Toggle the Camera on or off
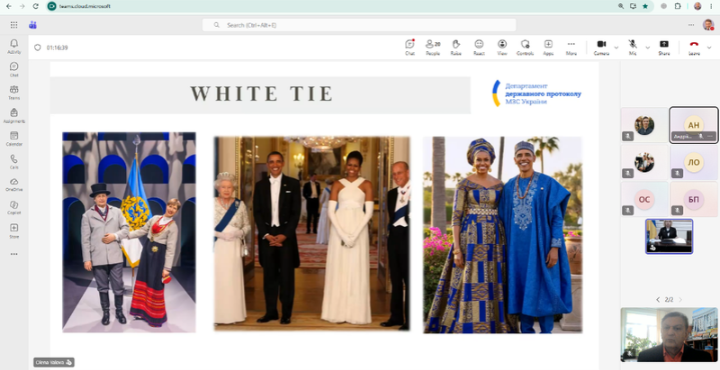720x370 pixels. 601,47
